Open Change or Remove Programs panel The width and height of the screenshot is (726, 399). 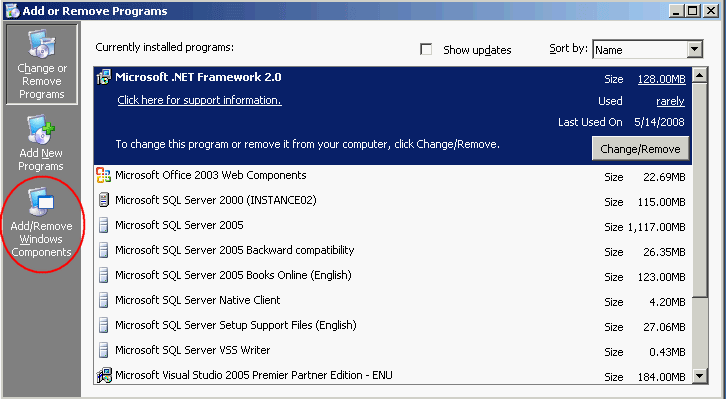[x=42, y=64]
